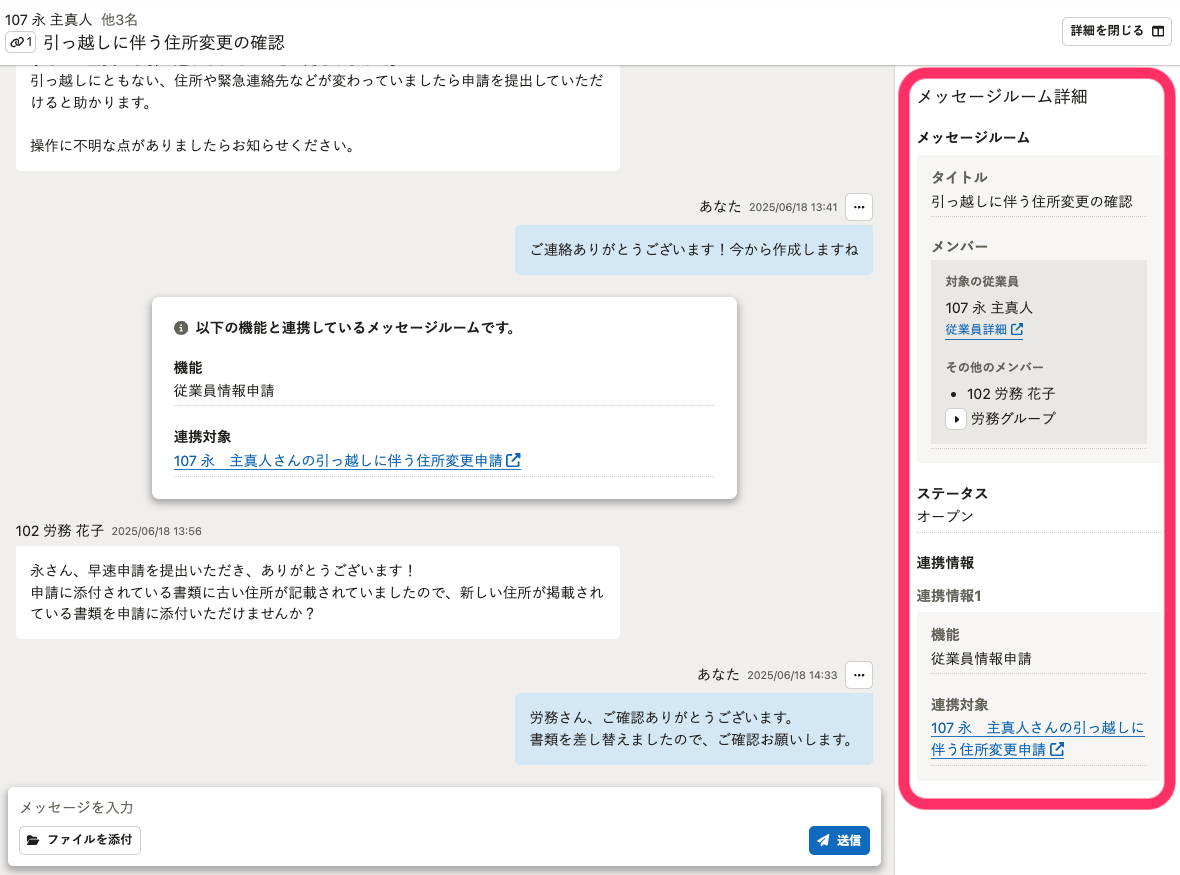The height and width of the screenshot is (875, 1180).
Task: Click sender name 102 労務 花子 at 13:56
Action: tap(60, 531)
